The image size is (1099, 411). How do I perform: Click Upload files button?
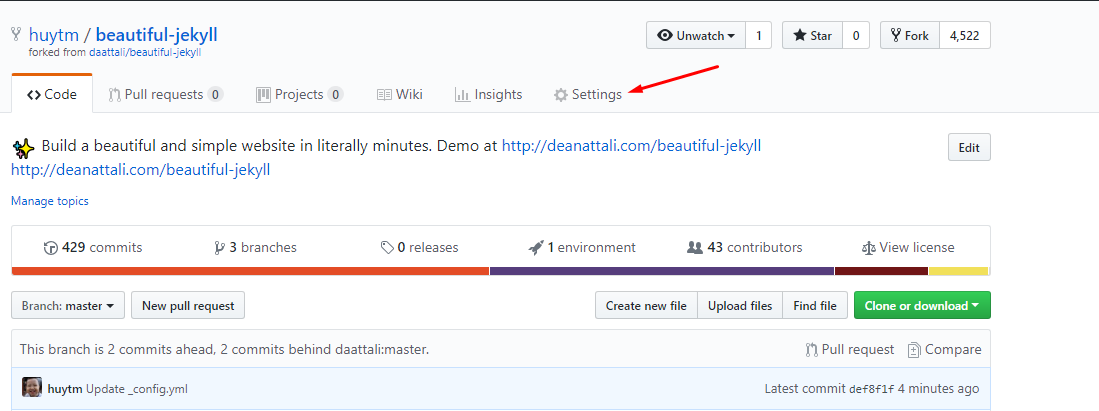740,306
